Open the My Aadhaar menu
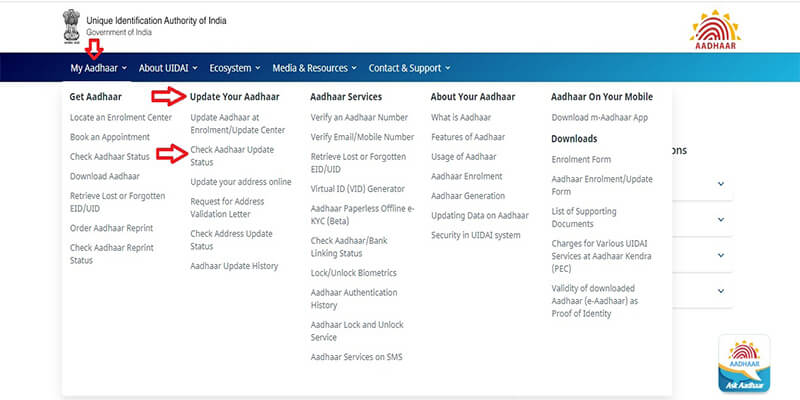The height and width of the screenshot is (400, 800). coord(98,68)
